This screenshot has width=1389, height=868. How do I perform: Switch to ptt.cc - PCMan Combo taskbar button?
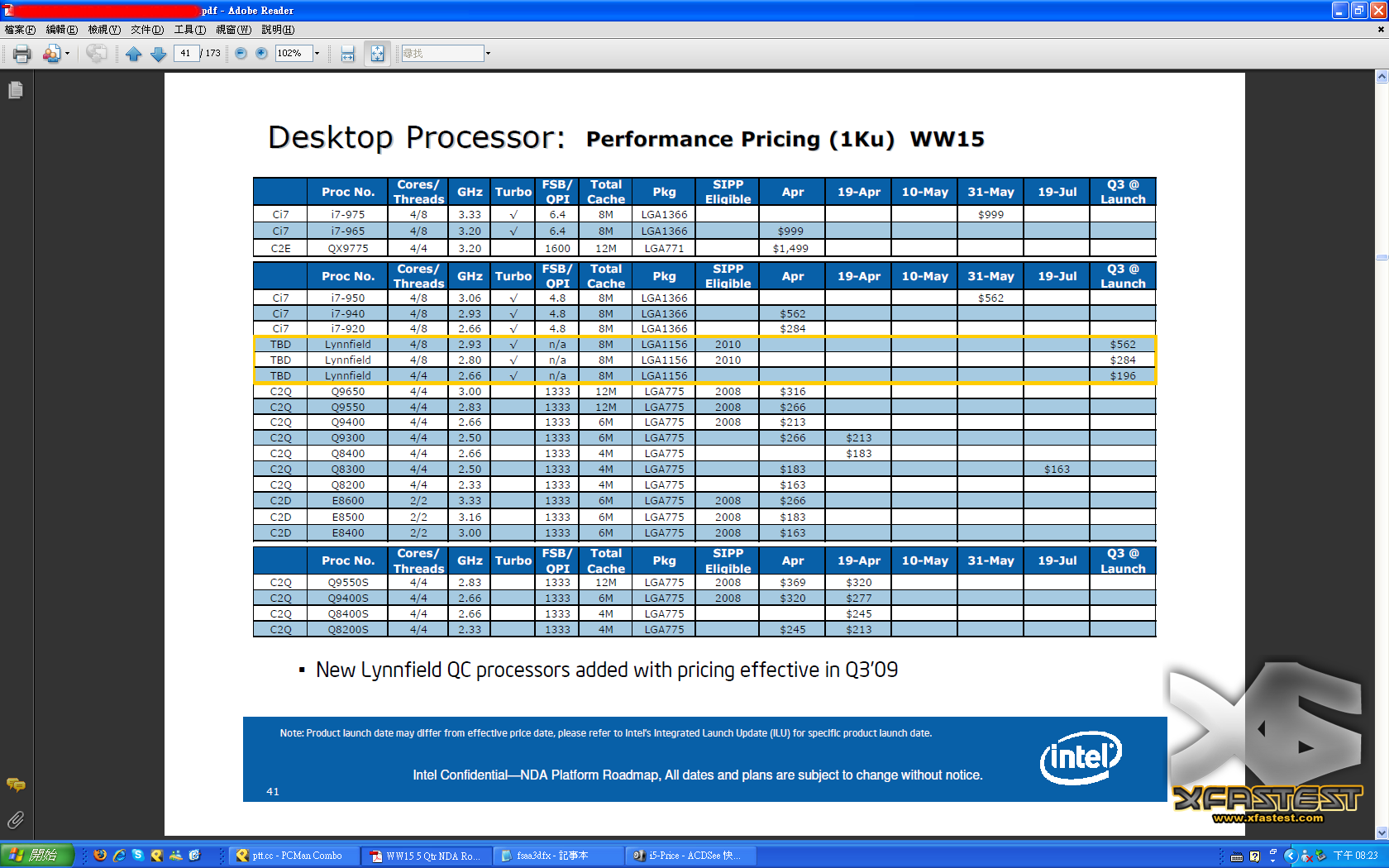[x=294, y=856]
